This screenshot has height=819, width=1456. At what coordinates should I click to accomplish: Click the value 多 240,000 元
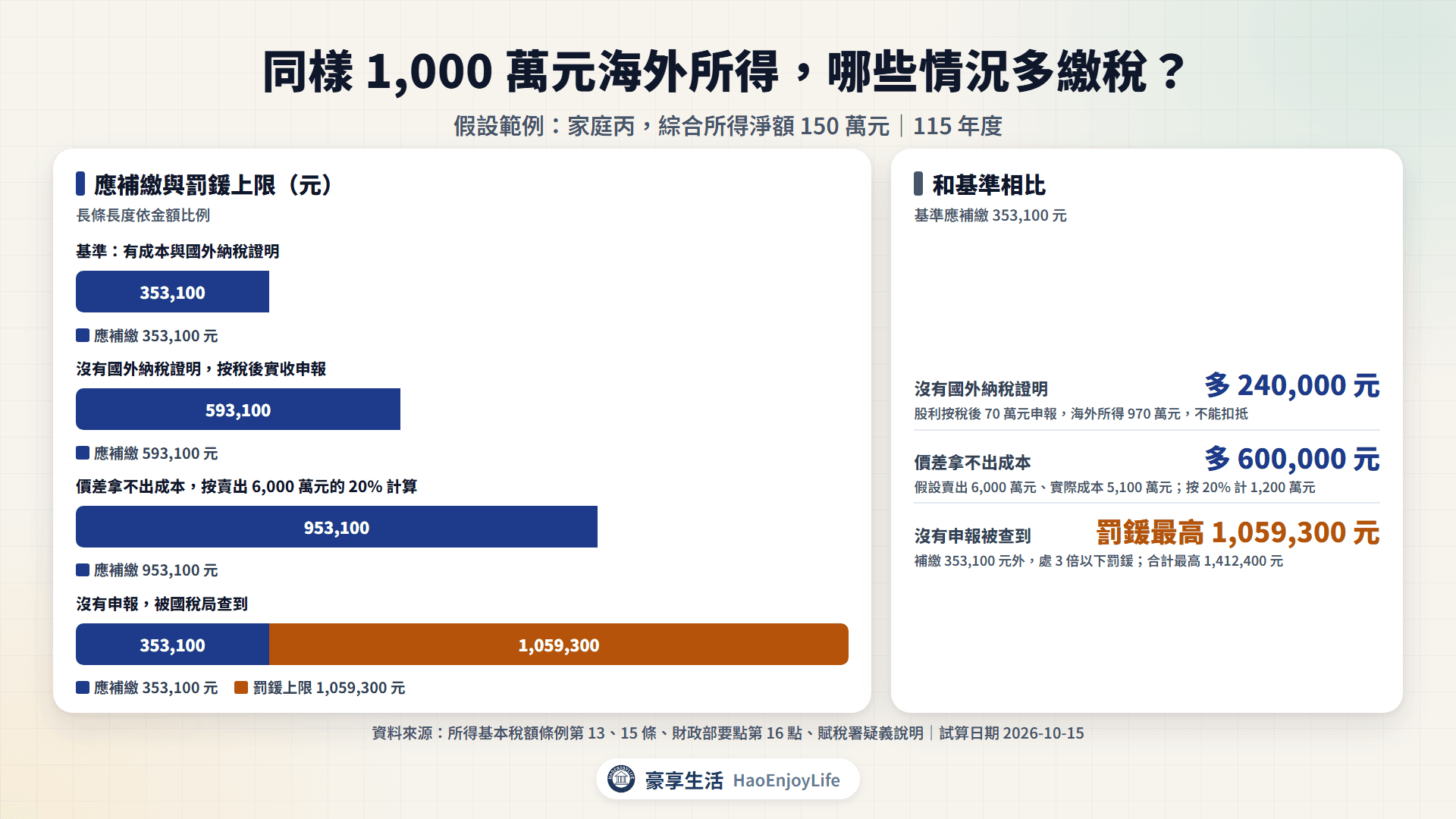1292,385
